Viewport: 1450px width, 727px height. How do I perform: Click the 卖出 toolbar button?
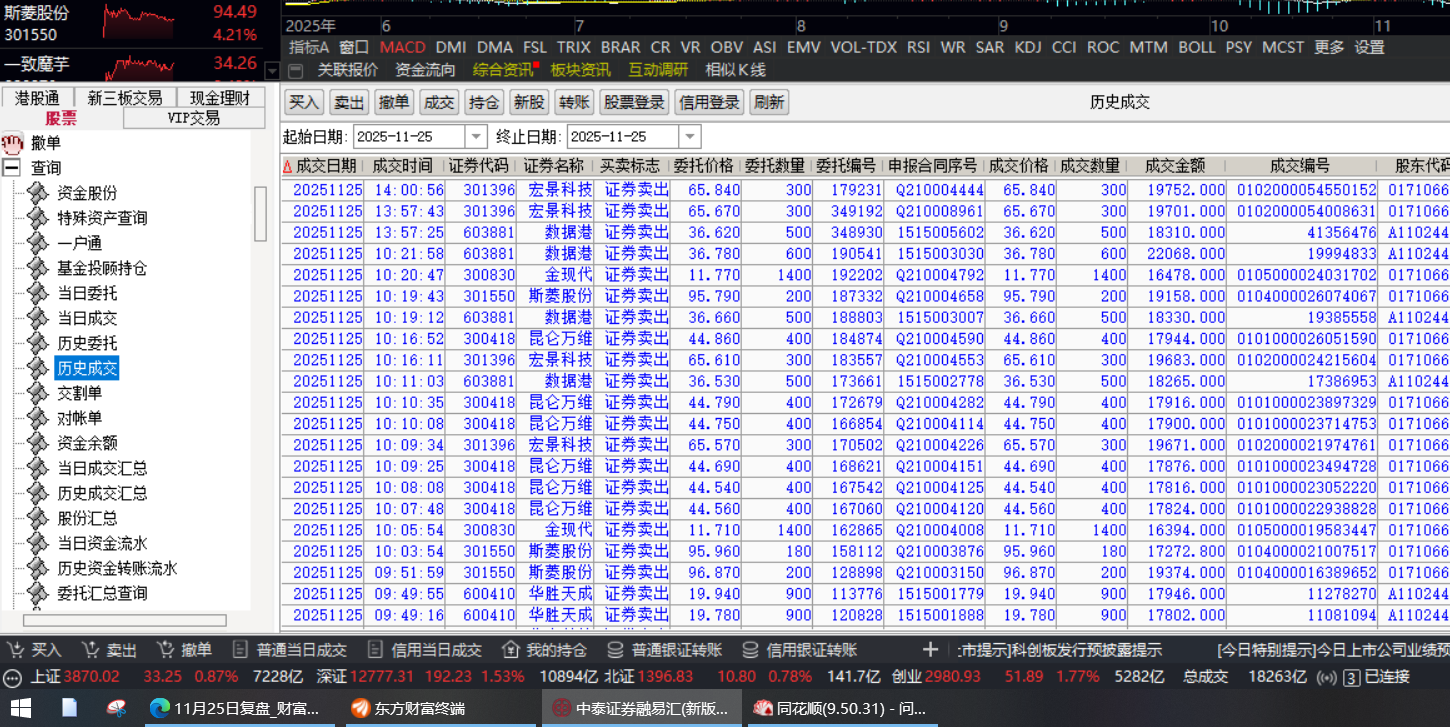(x=349, y=102)
